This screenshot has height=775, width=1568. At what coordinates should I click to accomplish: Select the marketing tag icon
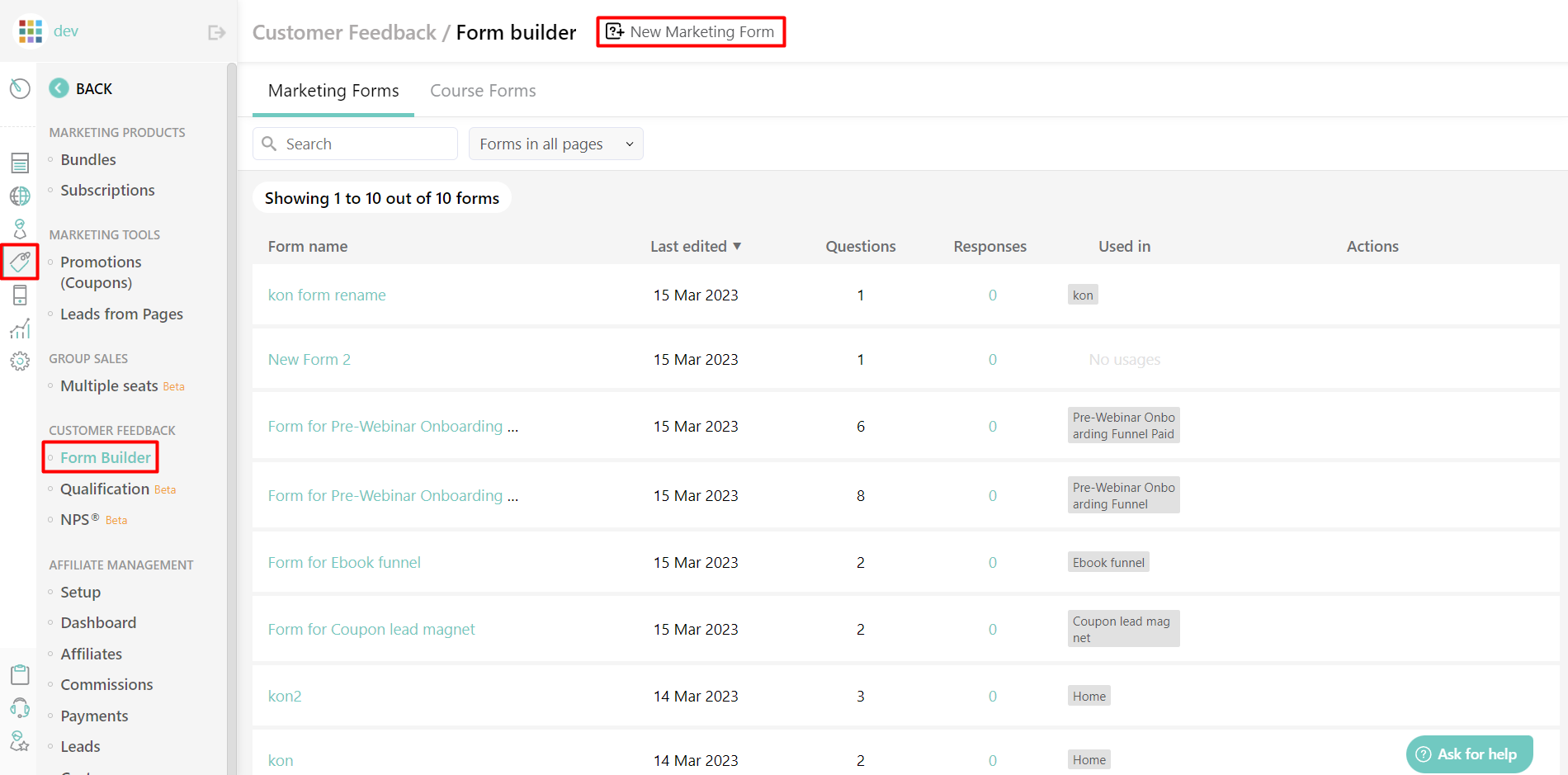[x=20, y=262]
